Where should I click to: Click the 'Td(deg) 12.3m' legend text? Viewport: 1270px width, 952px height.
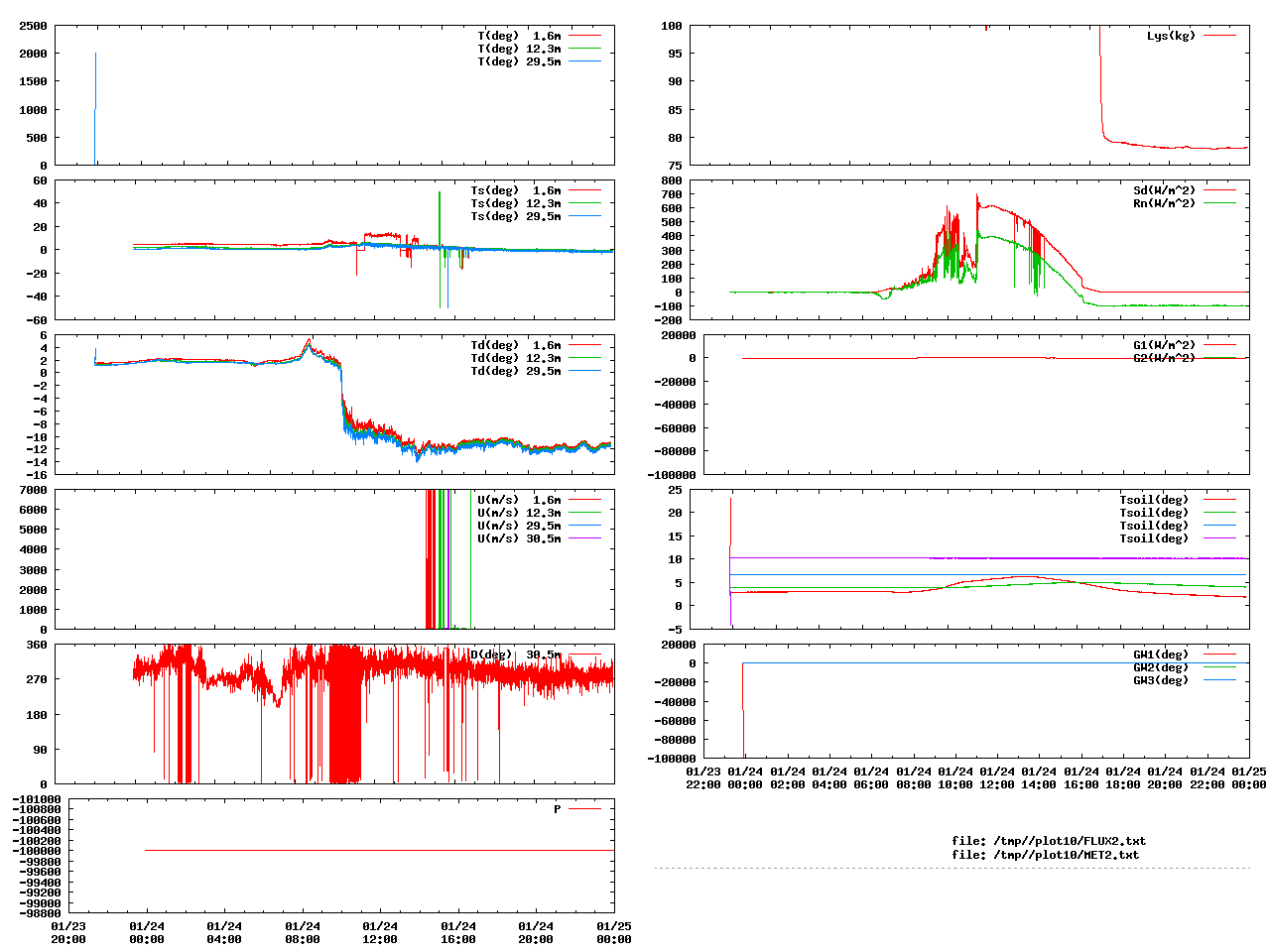click(515, 358)
